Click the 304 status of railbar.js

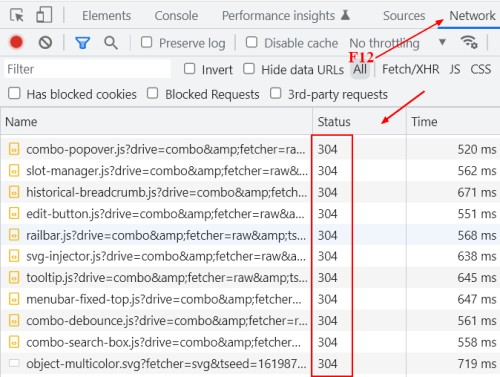point(327,235)
